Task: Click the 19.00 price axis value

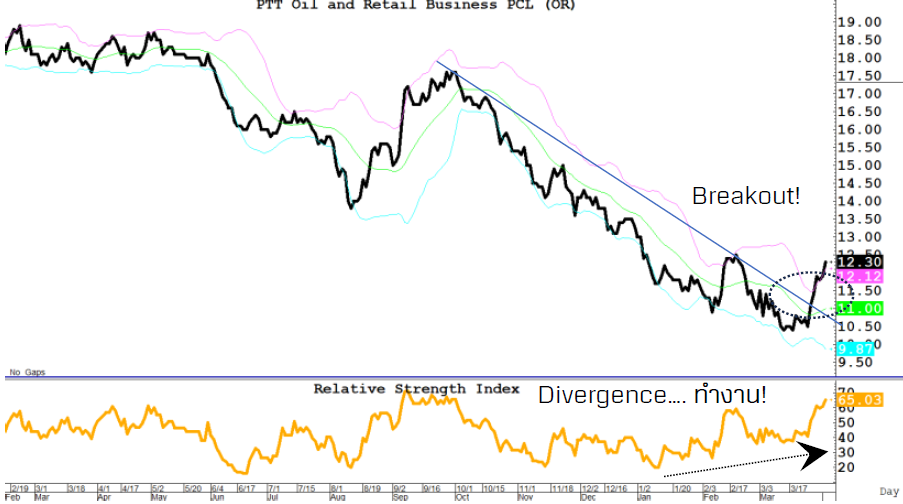Action: 859,22
